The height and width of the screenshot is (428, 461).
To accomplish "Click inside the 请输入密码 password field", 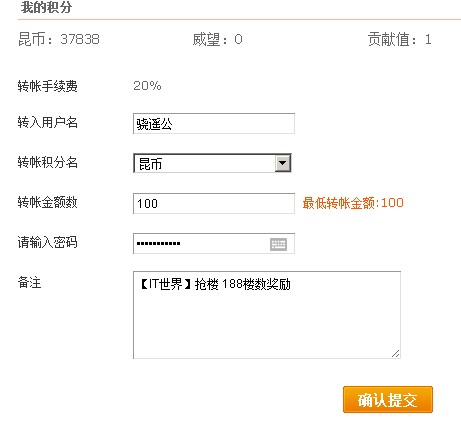I will pos(214,244).
